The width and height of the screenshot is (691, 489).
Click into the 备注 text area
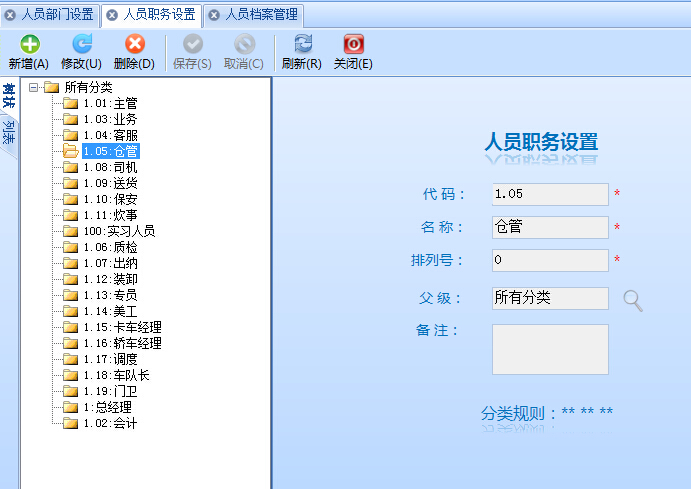pos(550,349)
